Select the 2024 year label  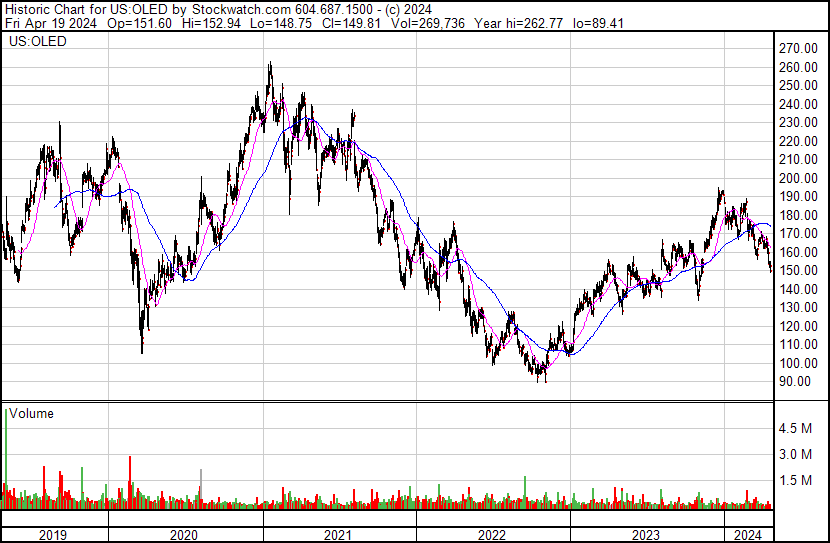(748, 535)
